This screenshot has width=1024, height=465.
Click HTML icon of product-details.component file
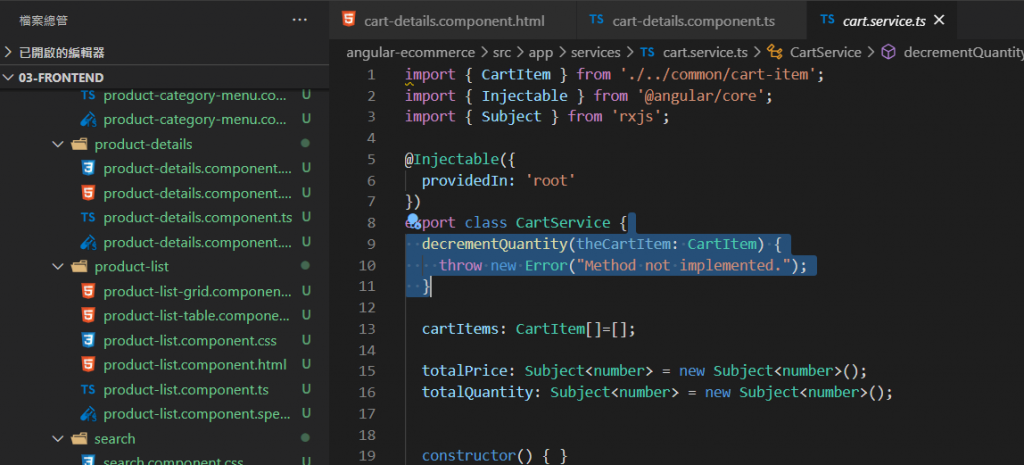tap(88, 193)
